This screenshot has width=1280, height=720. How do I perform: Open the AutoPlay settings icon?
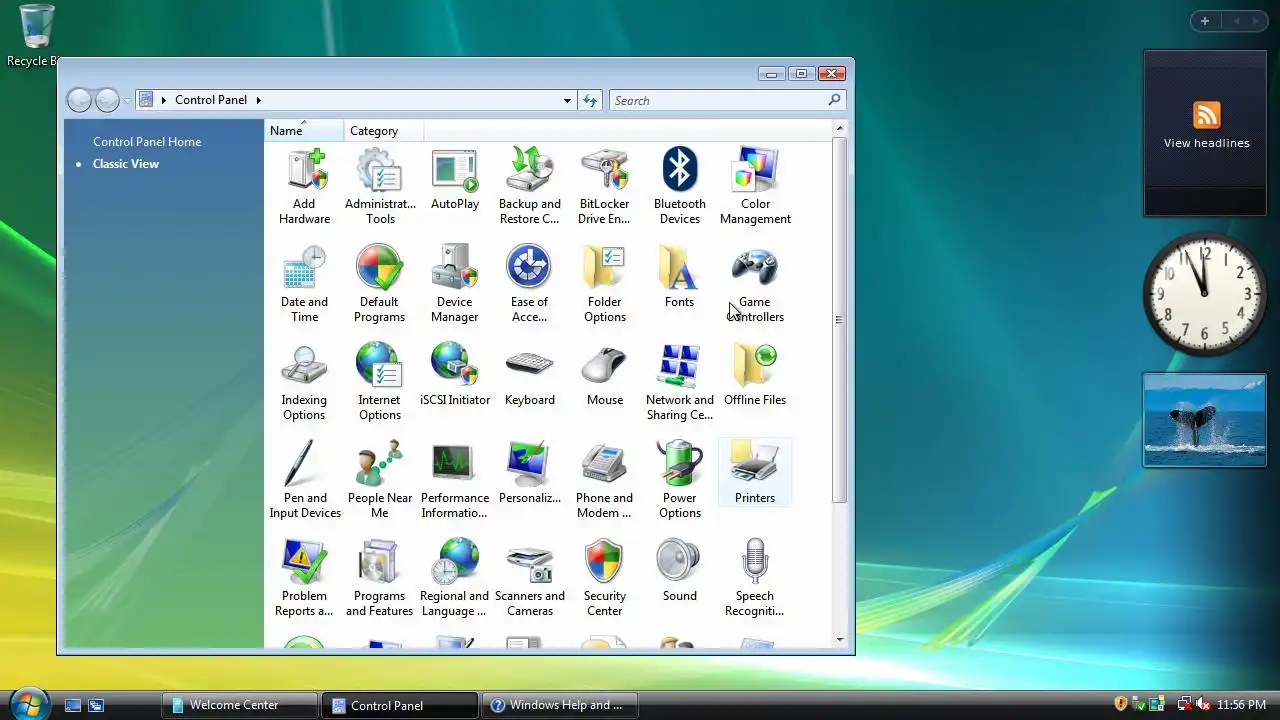pos(455,180)
